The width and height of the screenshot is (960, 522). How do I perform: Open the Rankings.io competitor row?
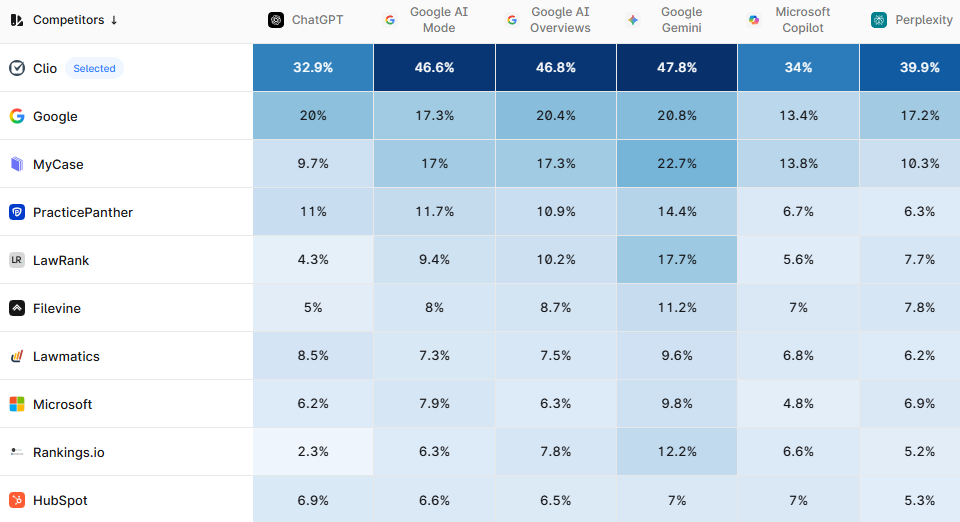[68, 452]
